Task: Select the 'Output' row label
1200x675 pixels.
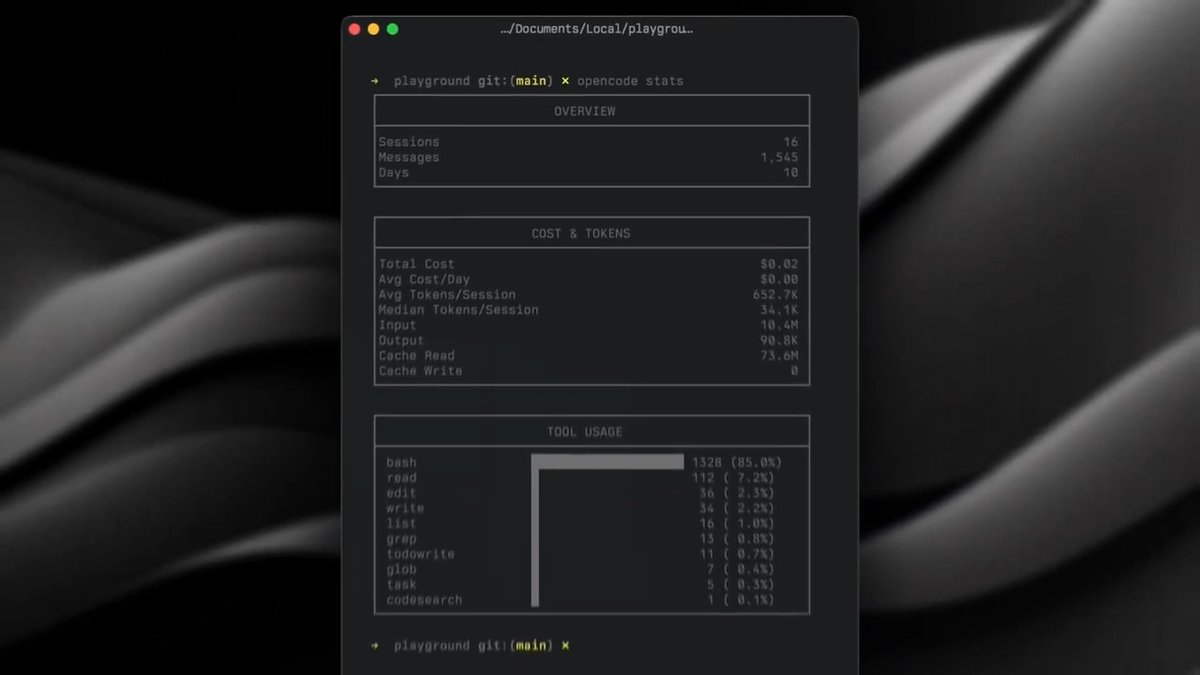Action: (401, 340)
